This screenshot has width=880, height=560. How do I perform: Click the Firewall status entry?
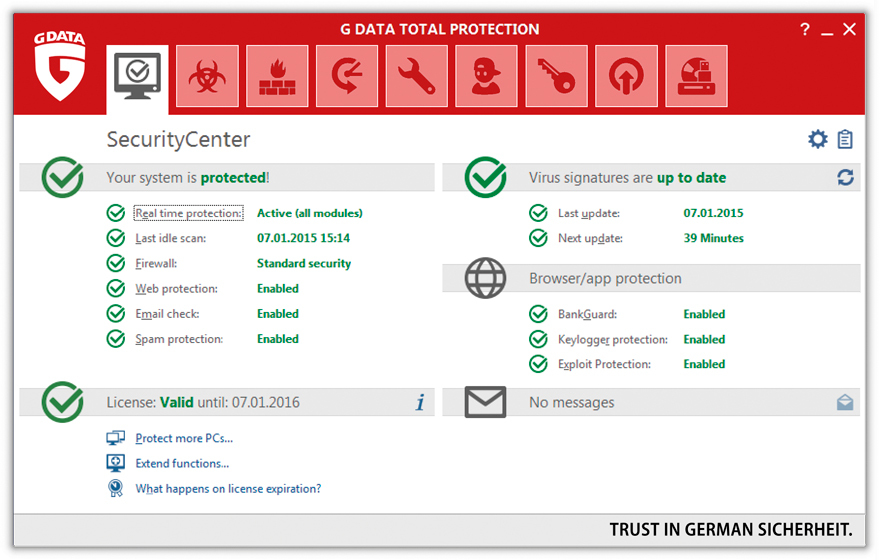click(x=157, y=264)
